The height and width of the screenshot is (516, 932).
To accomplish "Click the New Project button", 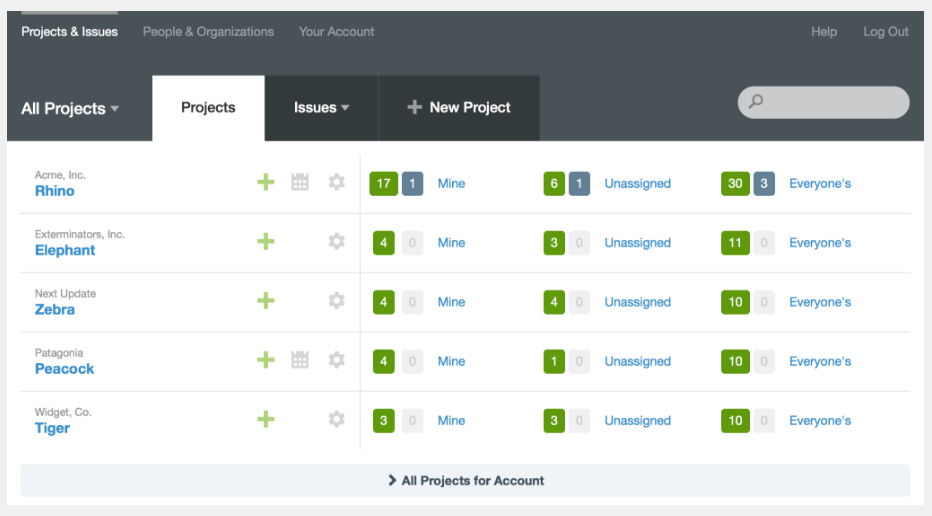I will pyautogui.click(x=459, y=108).
